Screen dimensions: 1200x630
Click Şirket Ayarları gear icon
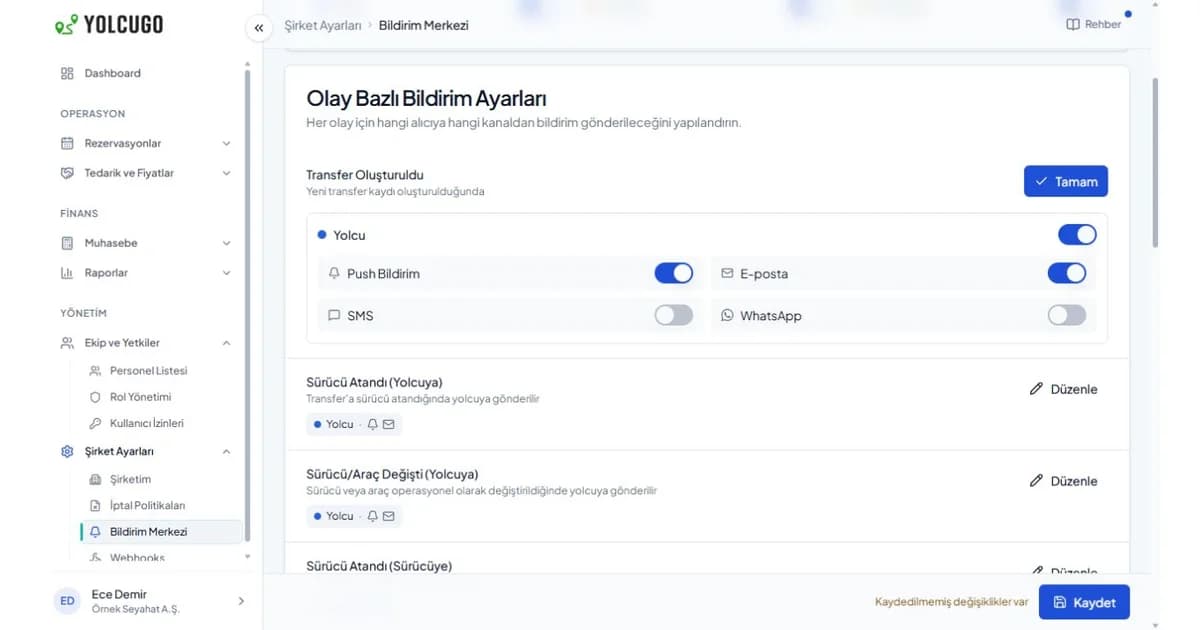coord(67,451)
